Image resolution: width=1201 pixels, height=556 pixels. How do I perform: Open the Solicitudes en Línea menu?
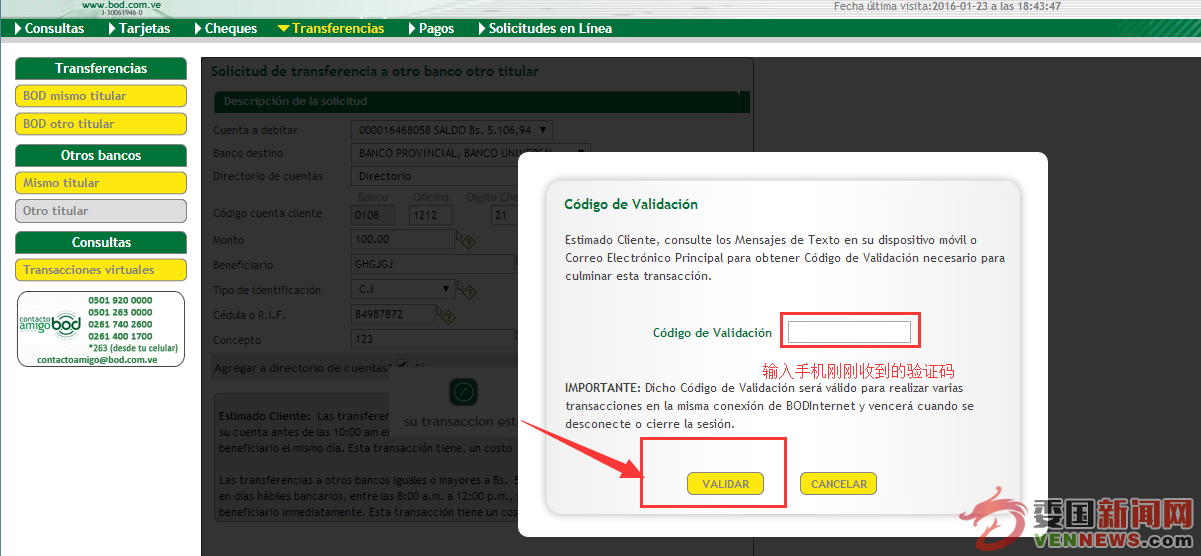click(x=550, y=28)
